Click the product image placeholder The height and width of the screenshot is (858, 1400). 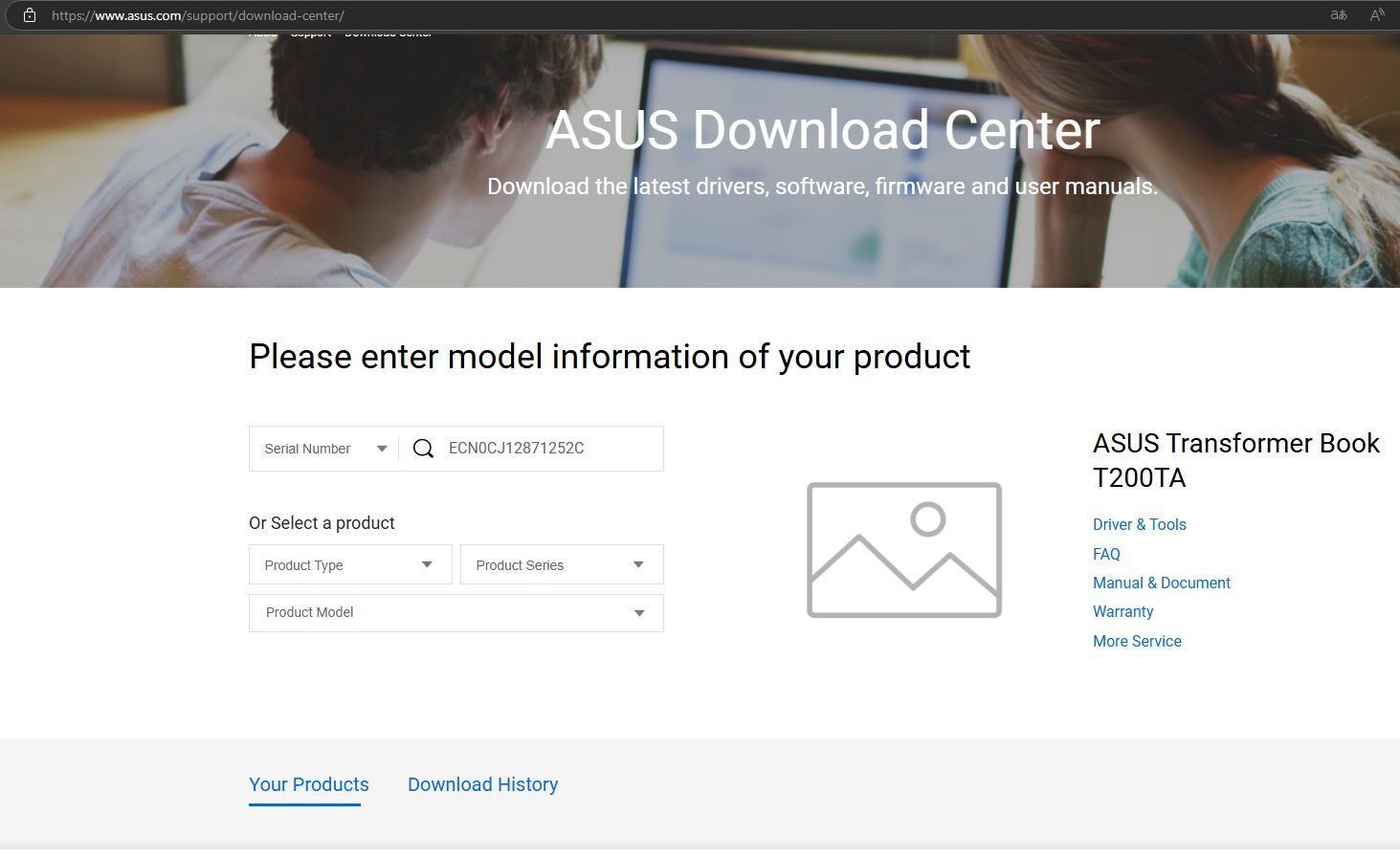pos(904,550)
